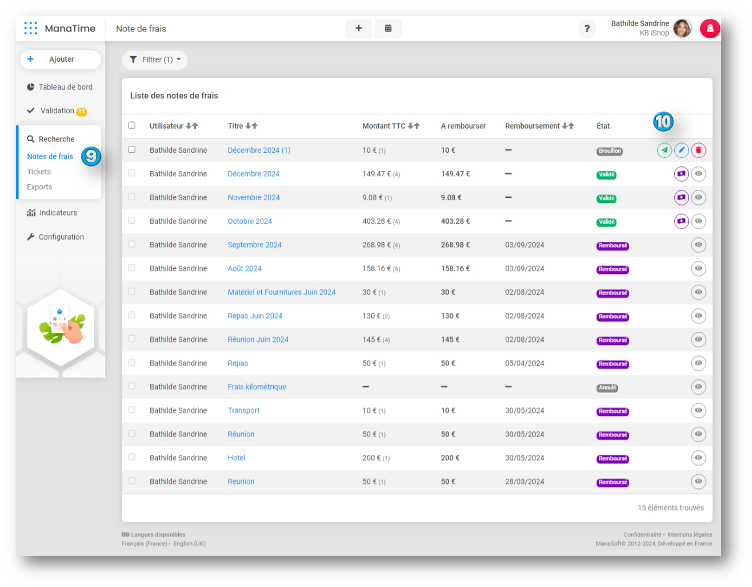The width and height of the screenshot is (752, 587).
Task: Click the purple reimburse icon for Novembre 2024
Action: click(x=681, y=198)
